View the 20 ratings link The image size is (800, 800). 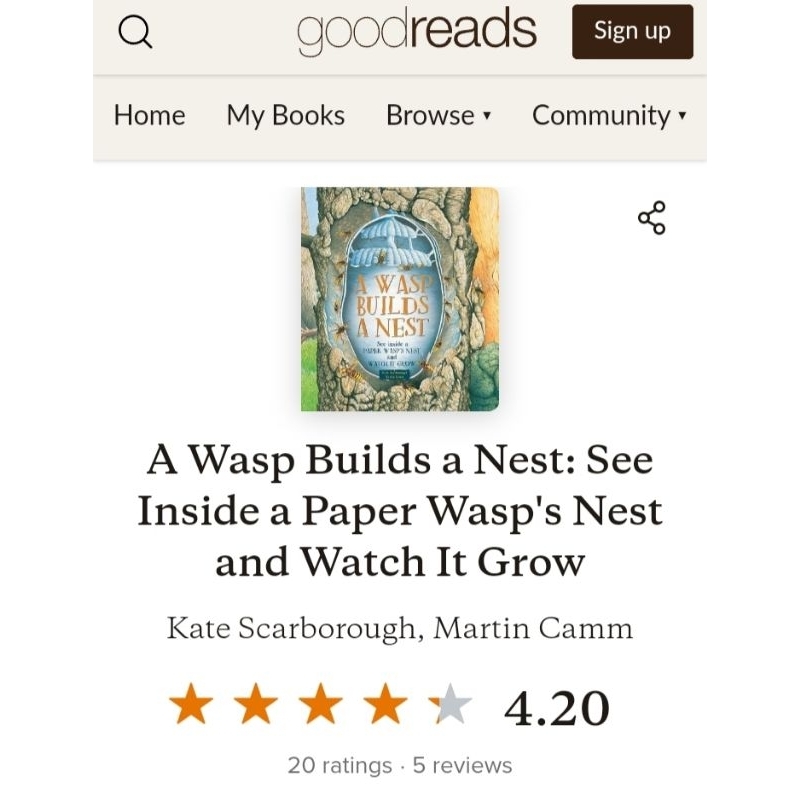[x=340, y=765]
